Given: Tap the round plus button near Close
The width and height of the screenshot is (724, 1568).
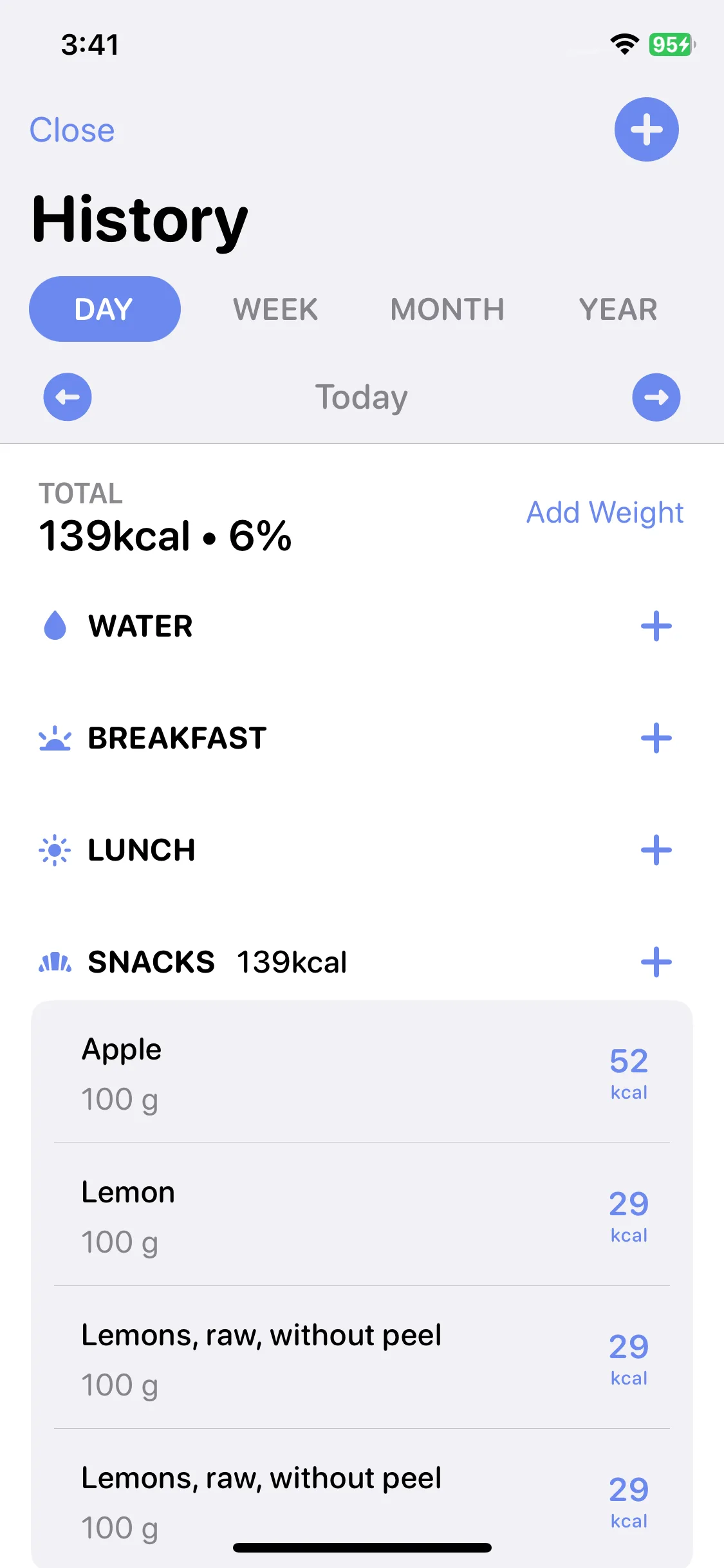Looking at the screenshot, I should pyautogui.click(x=646, y=129).
